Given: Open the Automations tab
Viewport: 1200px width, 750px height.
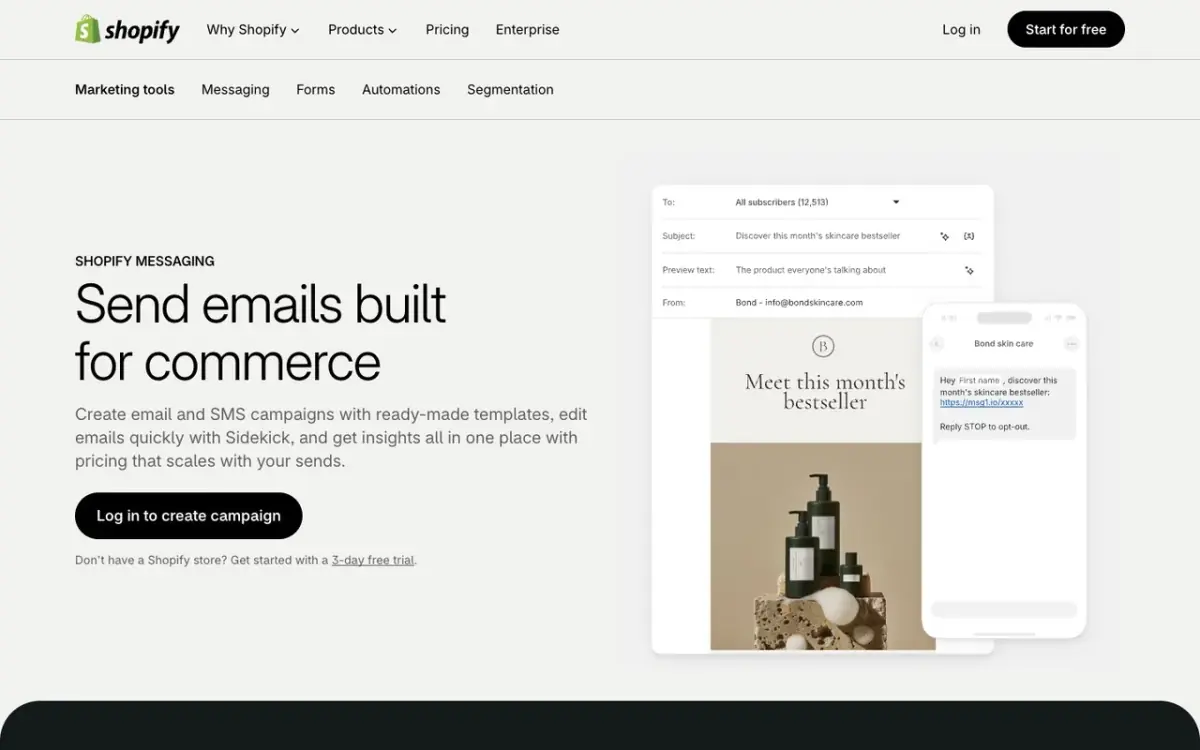Looking at the screenshot, I should coord(401,89).
